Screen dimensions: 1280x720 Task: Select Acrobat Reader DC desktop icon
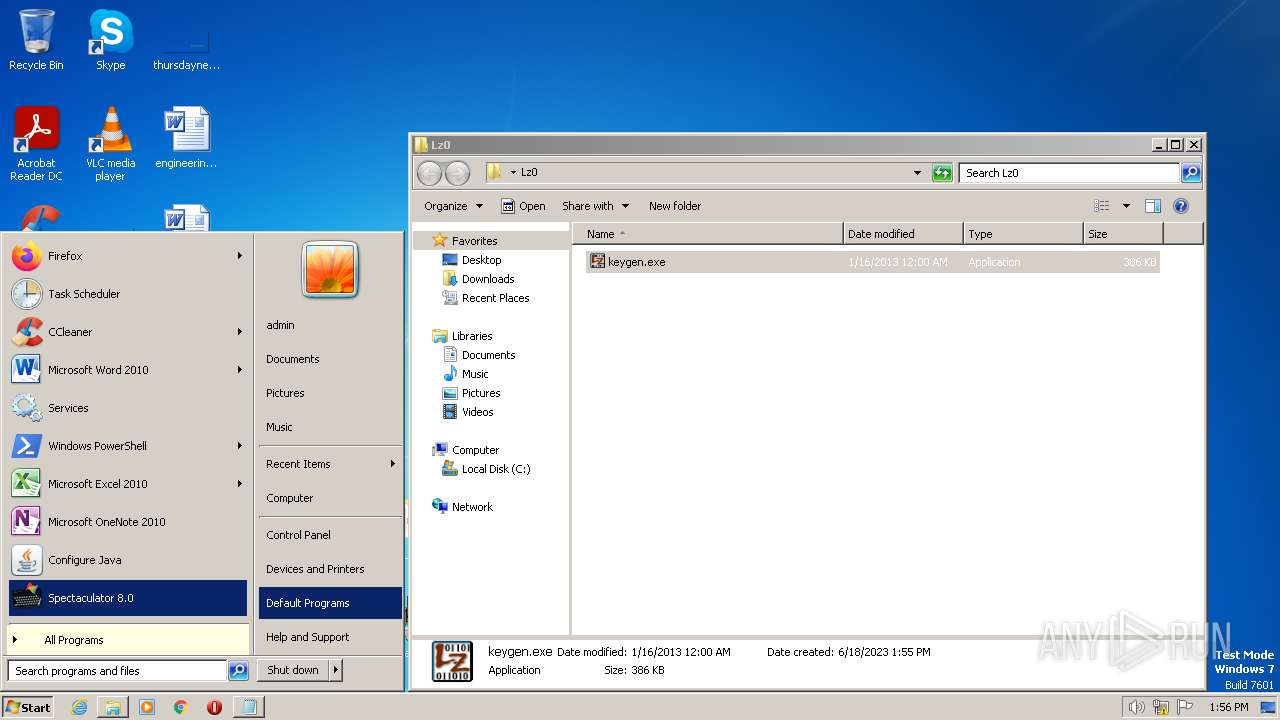coord(36,144)
